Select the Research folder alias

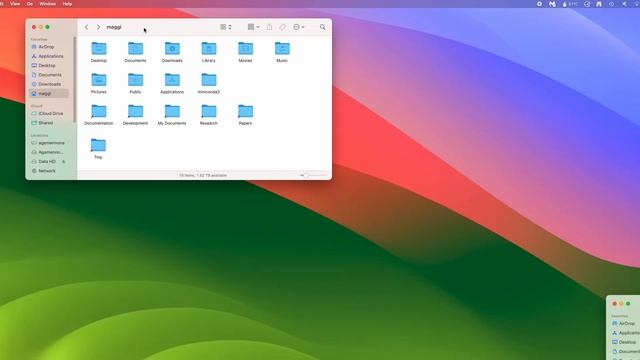coord(209,115)
